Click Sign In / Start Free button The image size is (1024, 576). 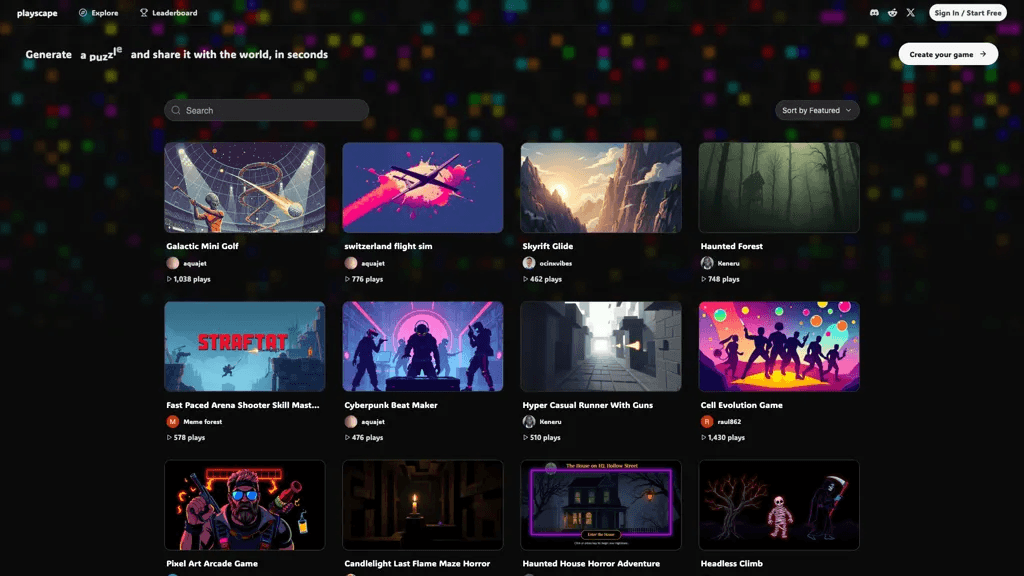pos(967,12)
